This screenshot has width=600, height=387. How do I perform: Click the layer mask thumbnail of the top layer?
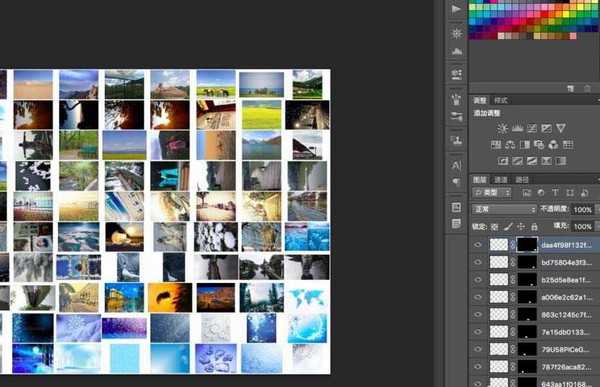pyautogui.click(x=527, y=245)
